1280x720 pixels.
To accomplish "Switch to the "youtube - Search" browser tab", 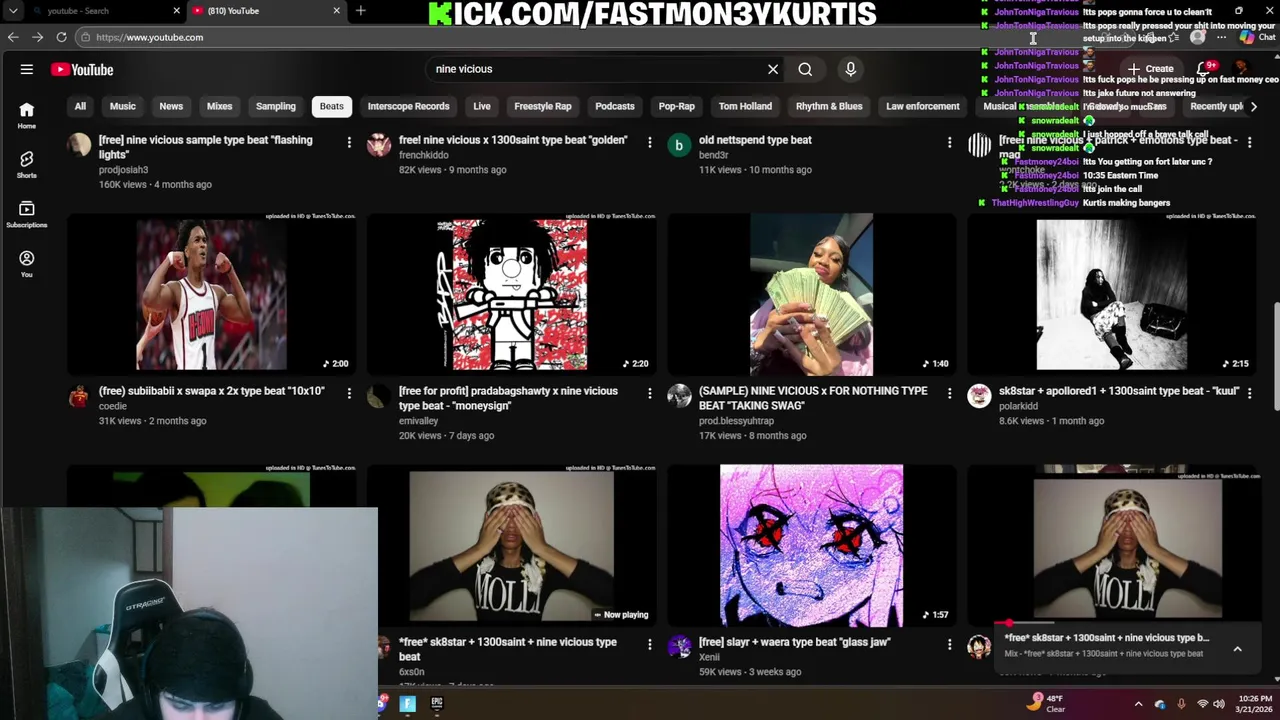I will [105, 11].
